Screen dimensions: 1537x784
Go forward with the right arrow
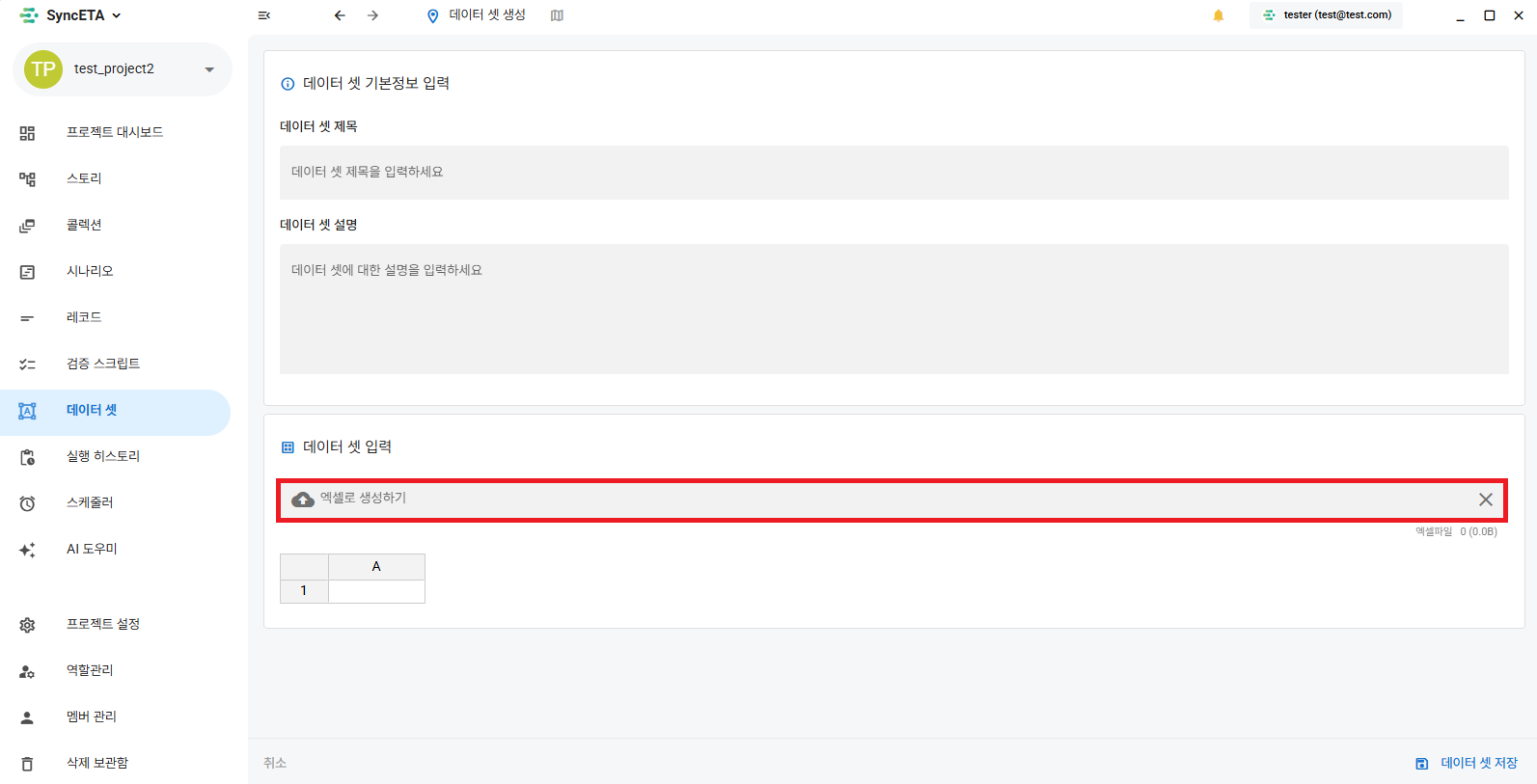click(x=372, y=15)
